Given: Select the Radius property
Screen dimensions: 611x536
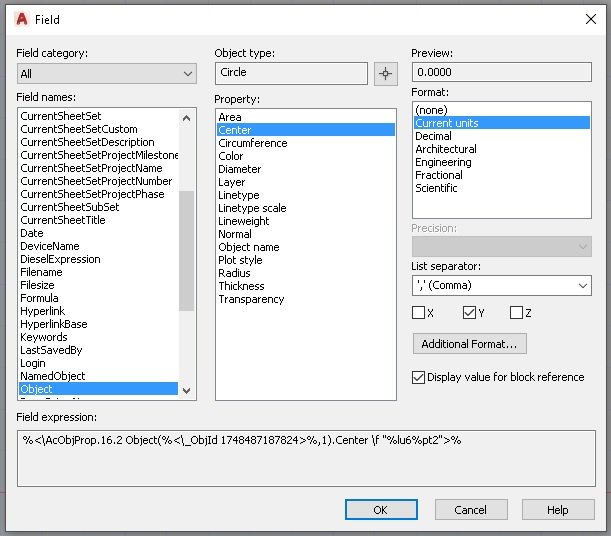Looking at the screenshot, I should [235, 273].
